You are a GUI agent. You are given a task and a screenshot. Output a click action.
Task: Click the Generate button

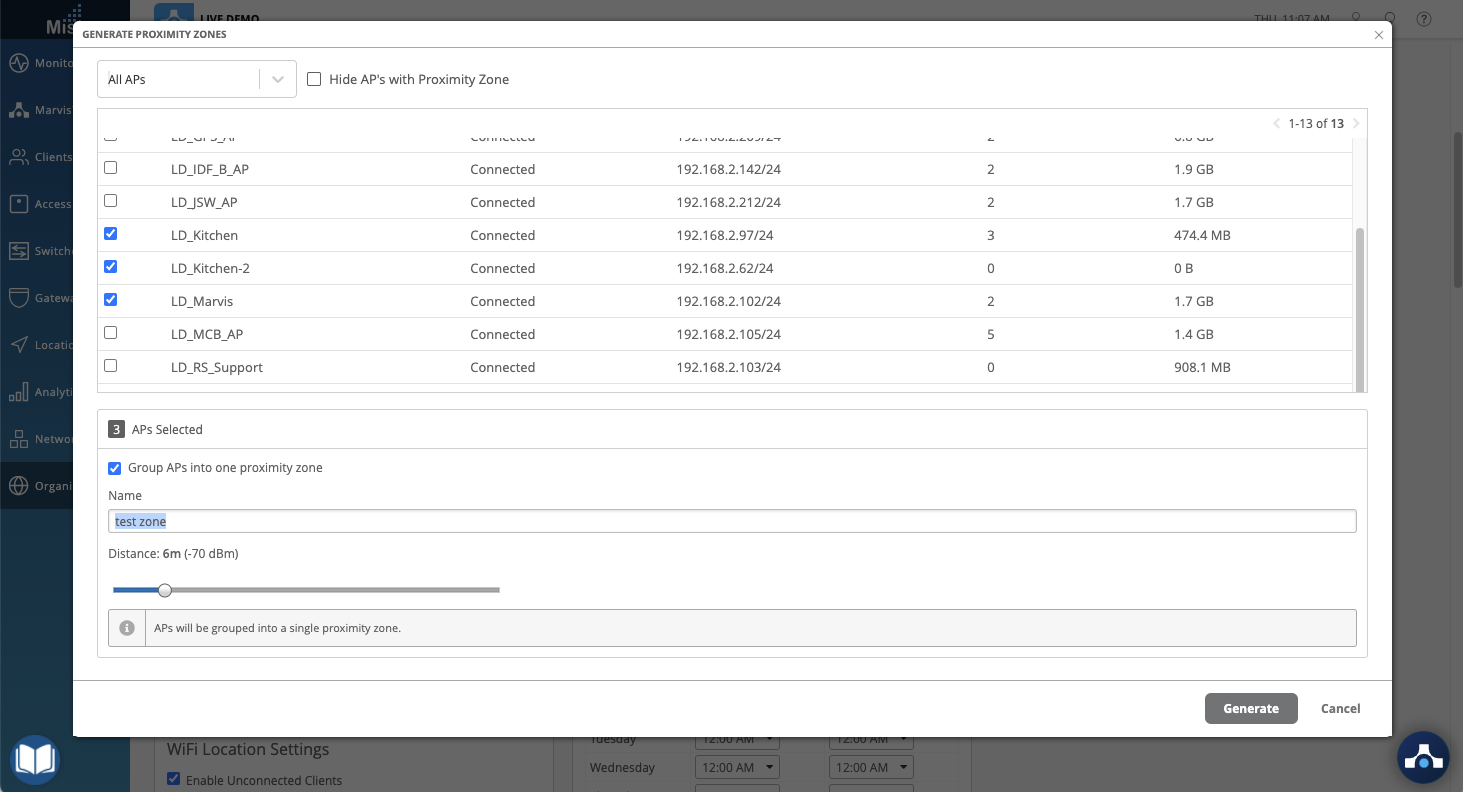(1251, 708)
